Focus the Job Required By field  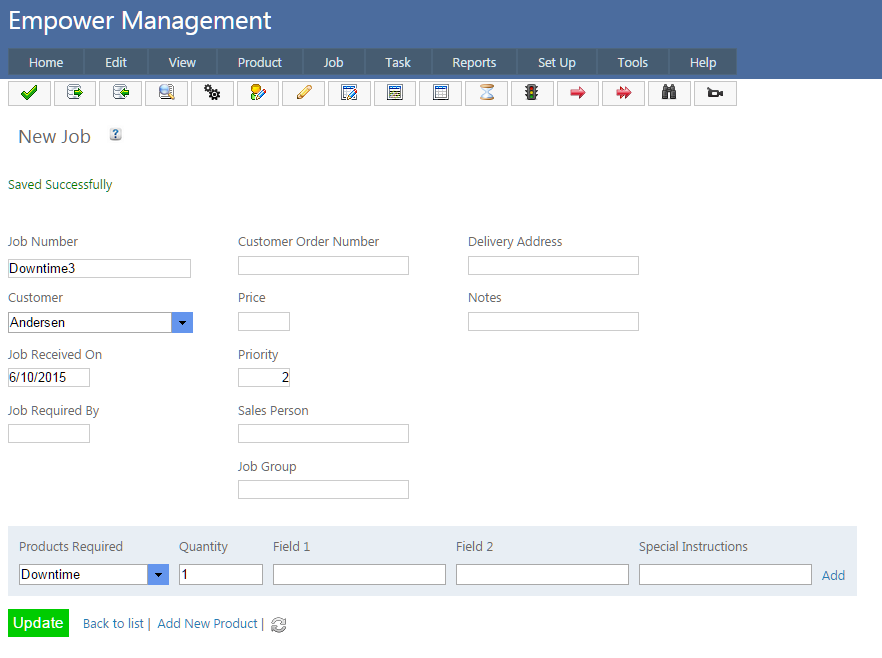click(49, 433)
